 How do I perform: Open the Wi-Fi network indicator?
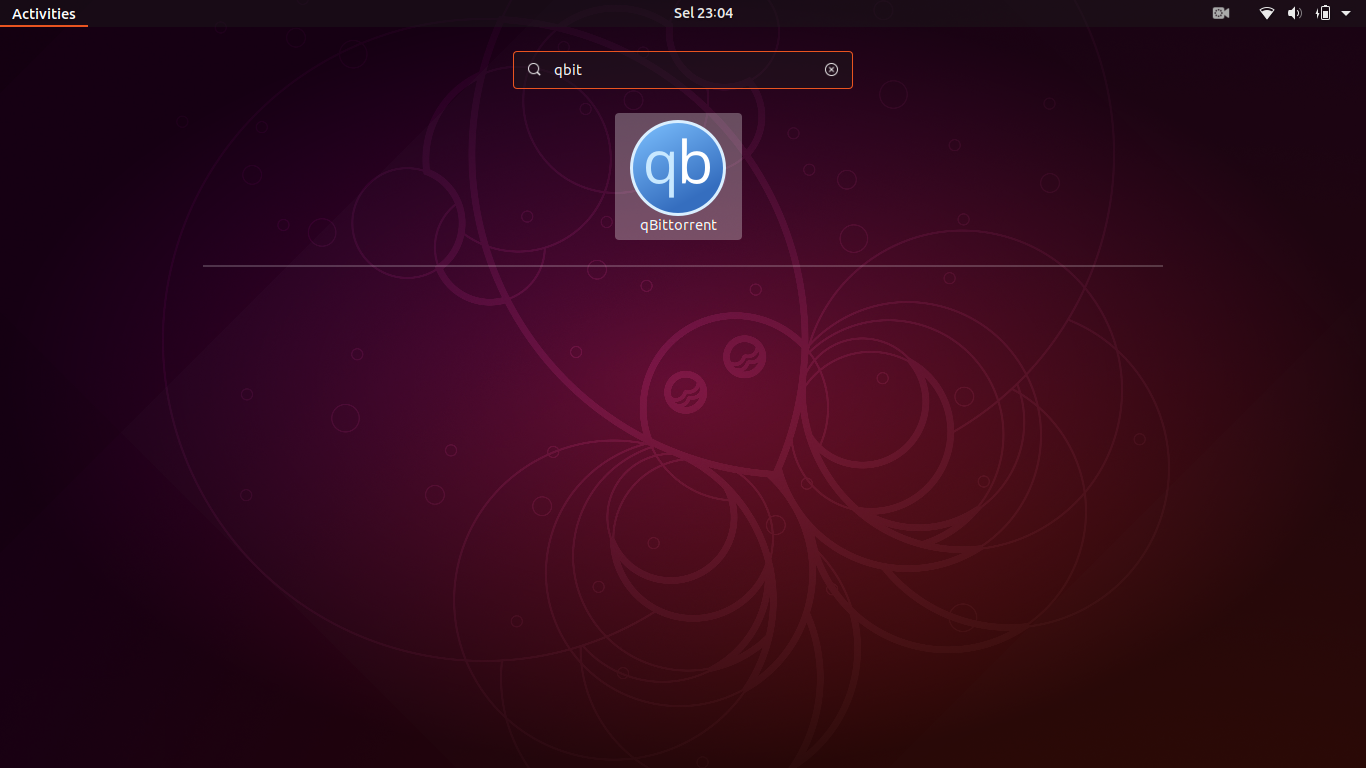(x=1267, y=13)
